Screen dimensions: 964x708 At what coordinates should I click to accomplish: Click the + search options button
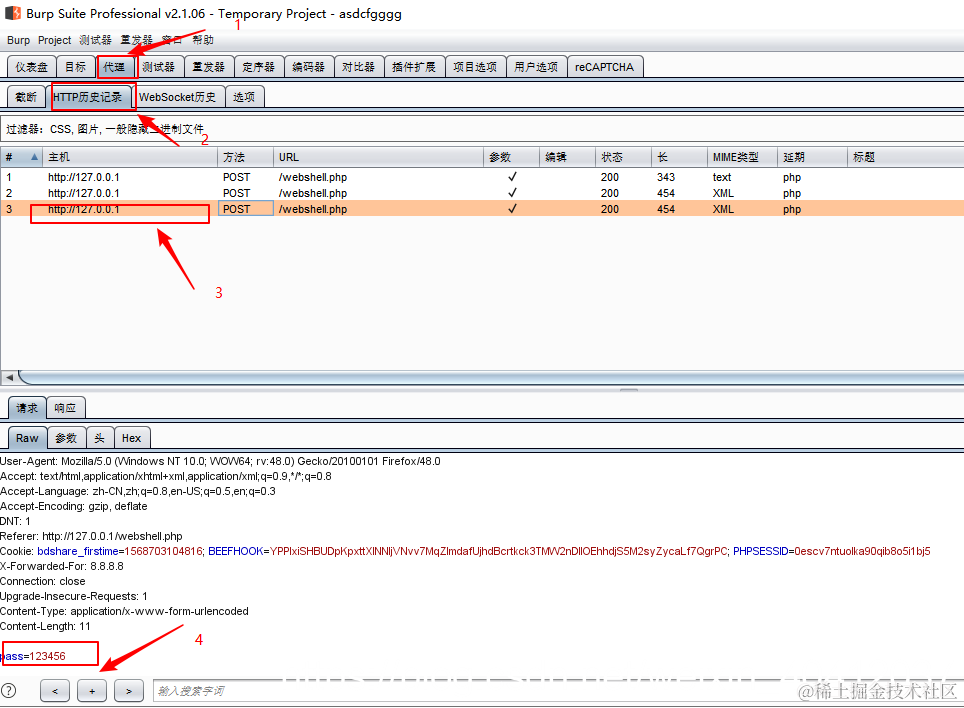[92, 691]
